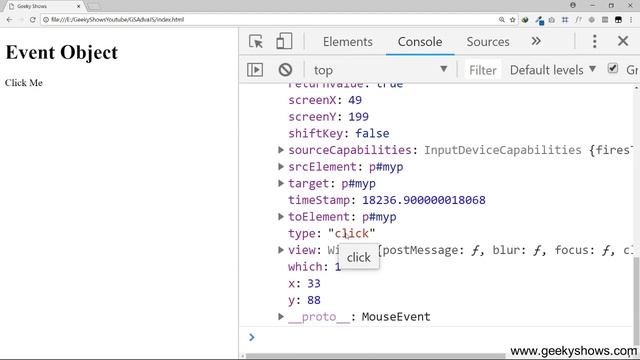Click the p#myp value of srcElement
The height and width of the screenshot is (360, 640).
click(x=386, y=167)
